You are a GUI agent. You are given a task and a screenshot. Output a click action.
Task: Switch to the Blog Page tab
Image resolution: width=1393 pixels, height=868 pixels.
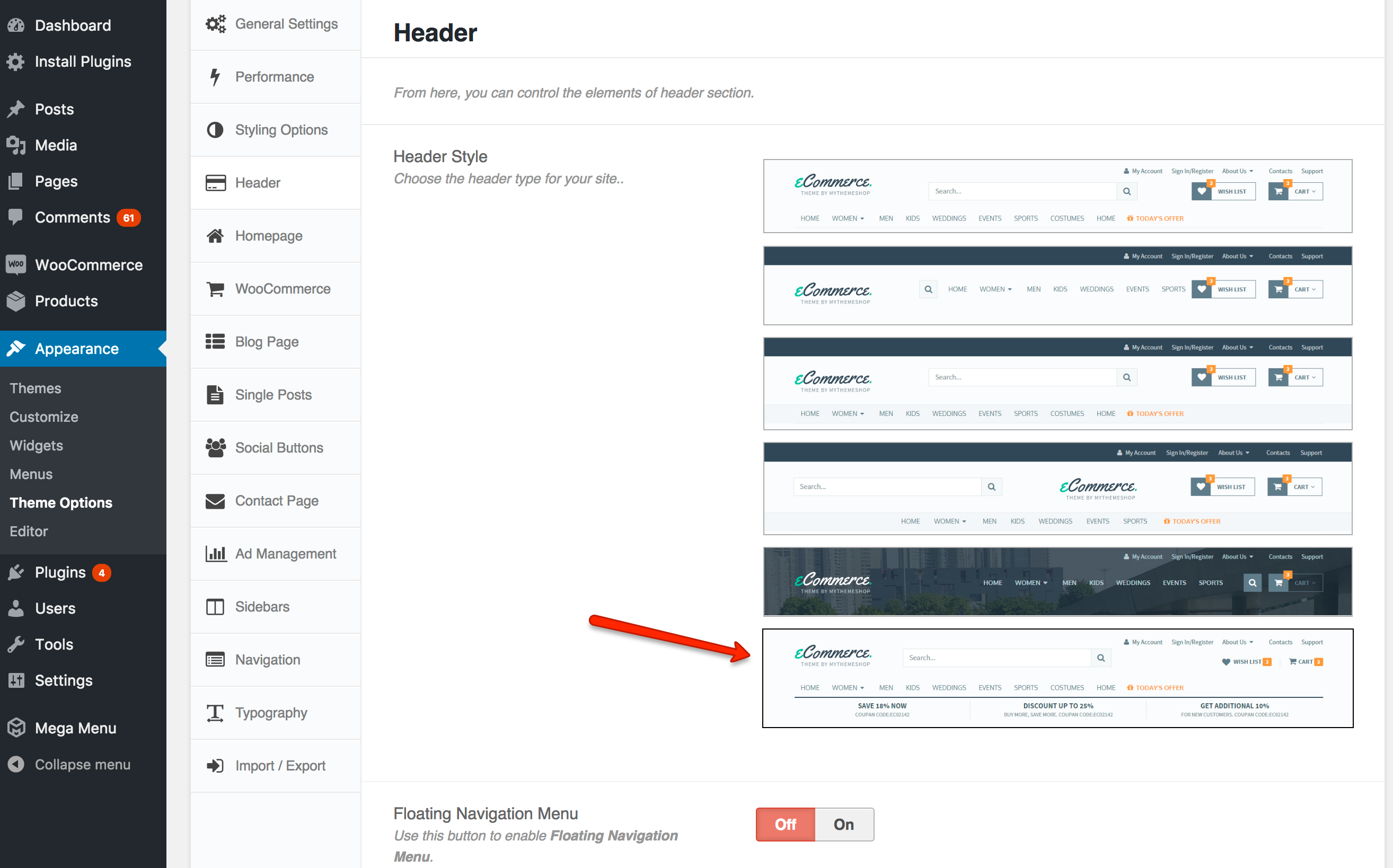point(267,342)
